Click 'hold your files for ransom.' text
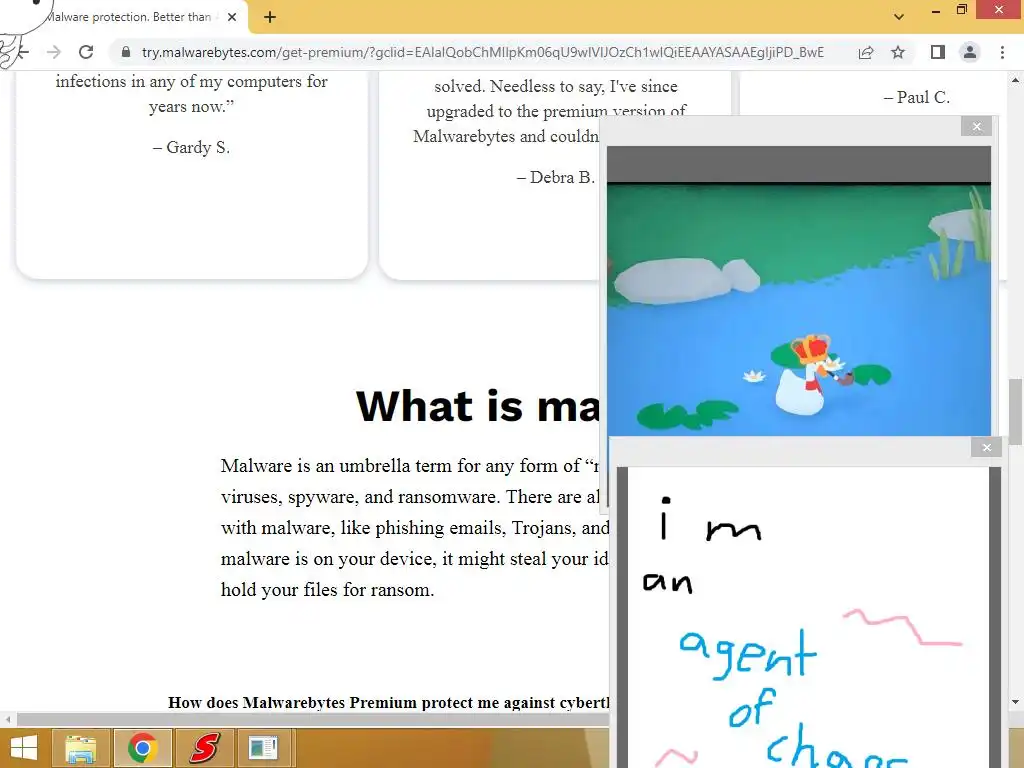The height and width of the screenshot is (768, 1024). click(x=327, y=590)
